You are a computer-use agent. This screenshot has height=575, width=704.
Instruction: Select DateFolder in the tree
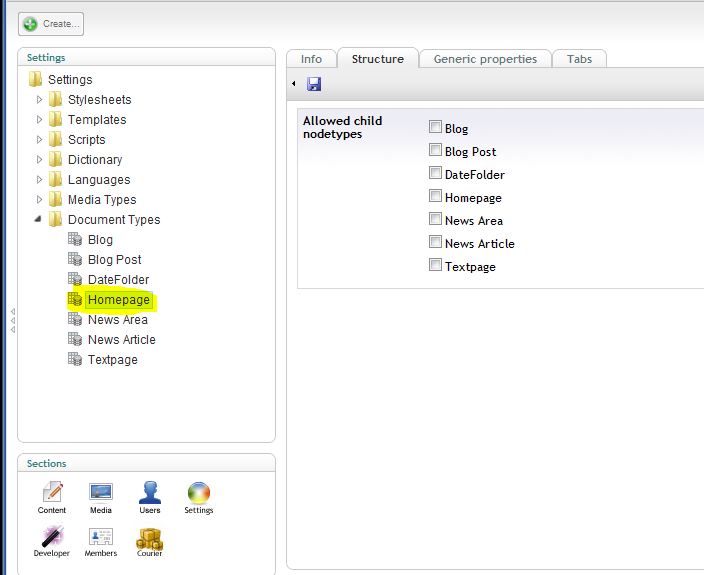(119, 280)
